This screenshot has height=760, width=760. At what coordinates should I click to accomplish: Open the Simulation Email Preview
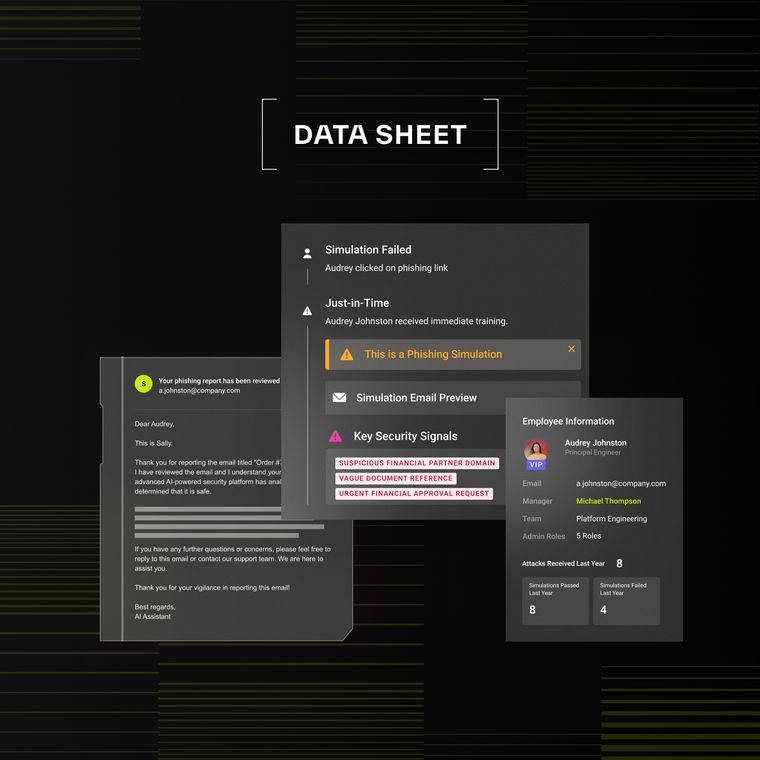point(416,398)
